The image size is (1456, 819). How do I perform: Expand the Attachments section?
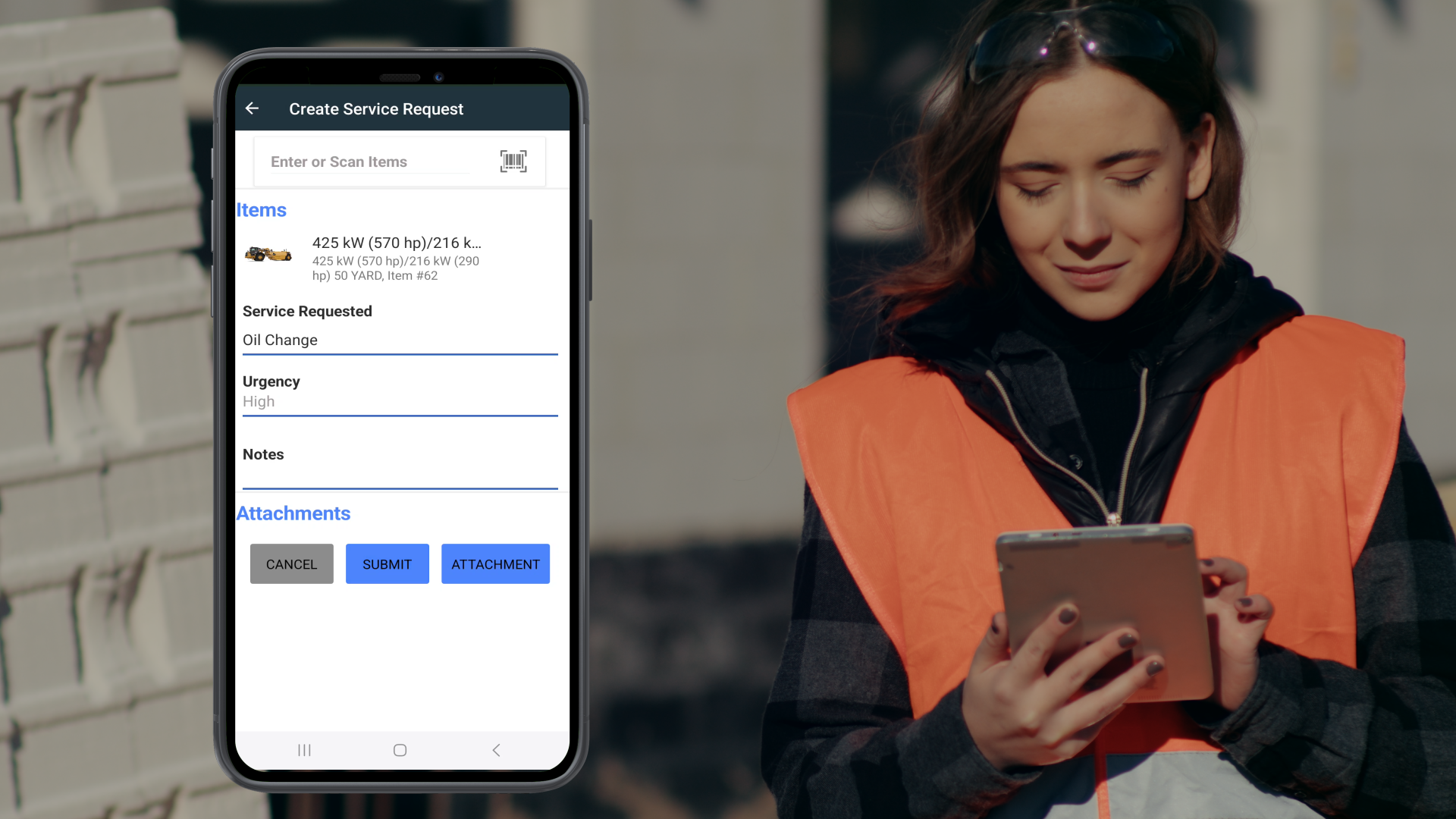pyautogui.click(x=293, y=513)
